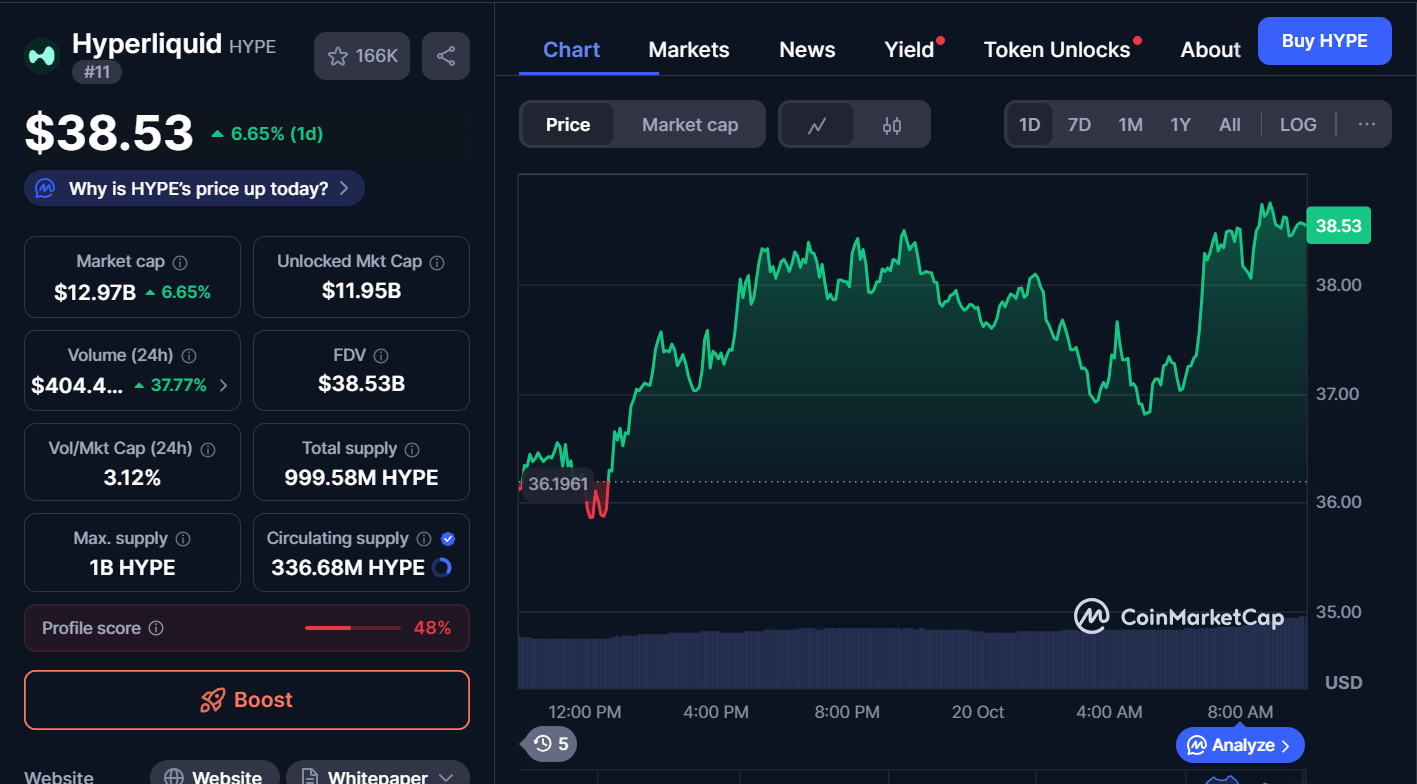The width and height of the screenshot is (1417, 784).
Task: Open the Markets tab
Action: 688,50
